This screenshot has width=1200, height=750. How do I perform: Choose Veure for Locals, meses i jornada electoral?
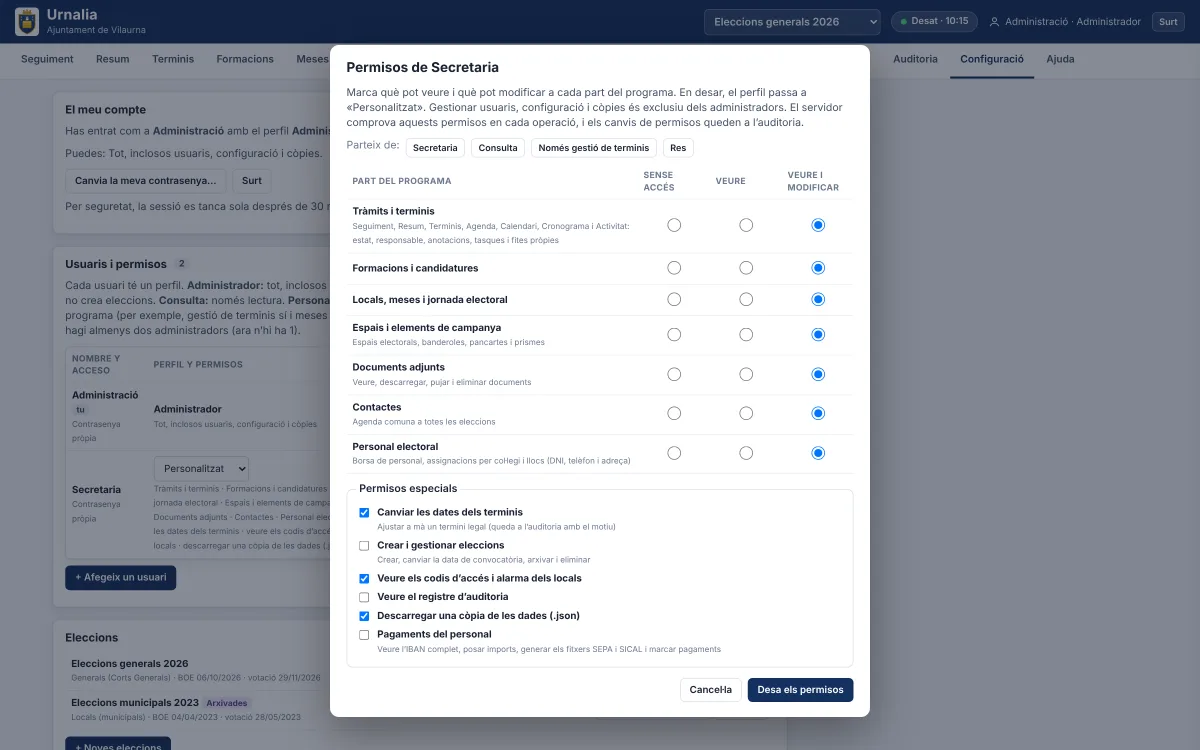(x=746, y=299)
